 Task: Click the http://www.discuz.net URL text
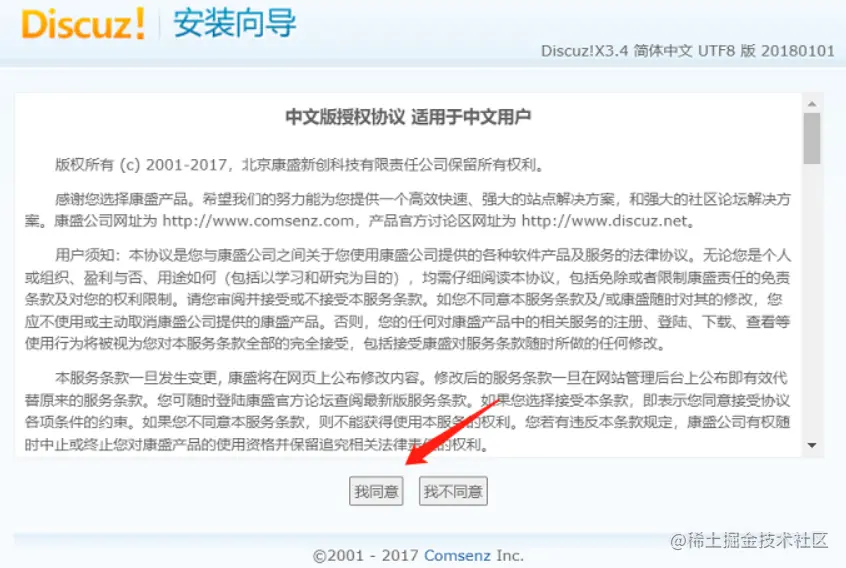click(x=605, y=221)
